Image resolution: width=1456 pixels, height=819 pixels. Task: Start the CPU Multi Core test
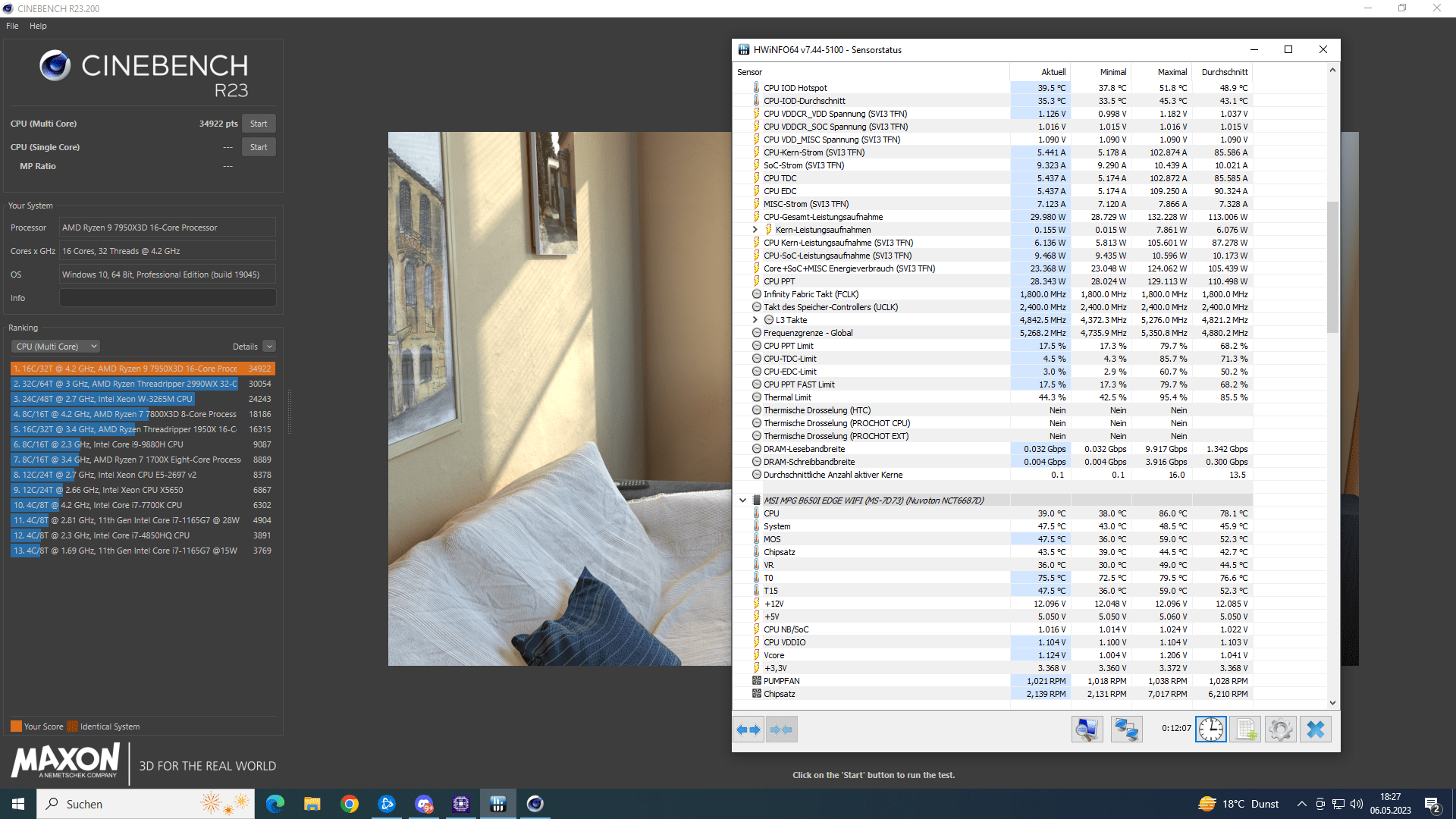tap(259, 124)
